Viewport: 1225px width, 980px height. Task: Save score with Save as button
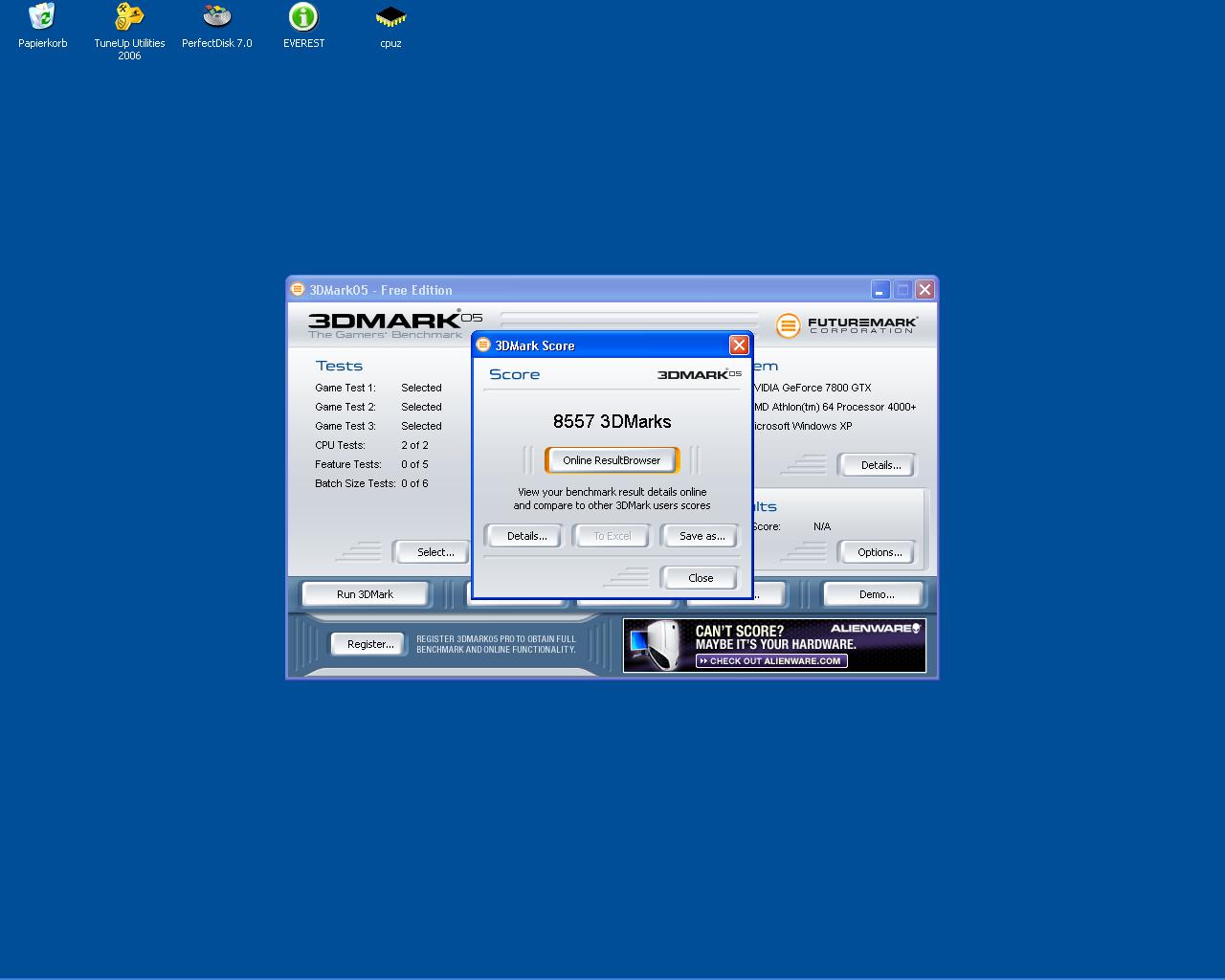click(702, 536)
